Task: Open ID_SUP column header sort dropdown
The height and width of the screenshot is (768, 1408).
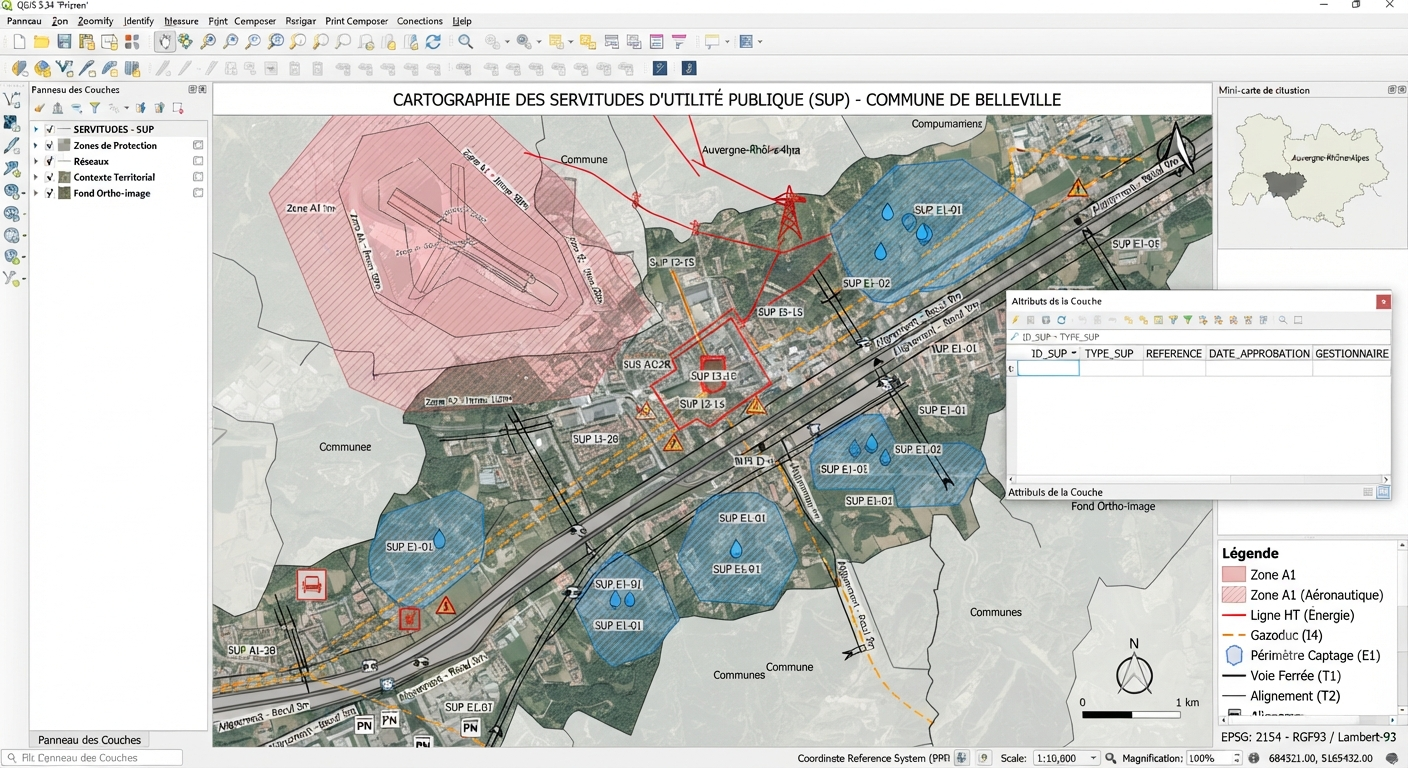Action: point(1074,353)
